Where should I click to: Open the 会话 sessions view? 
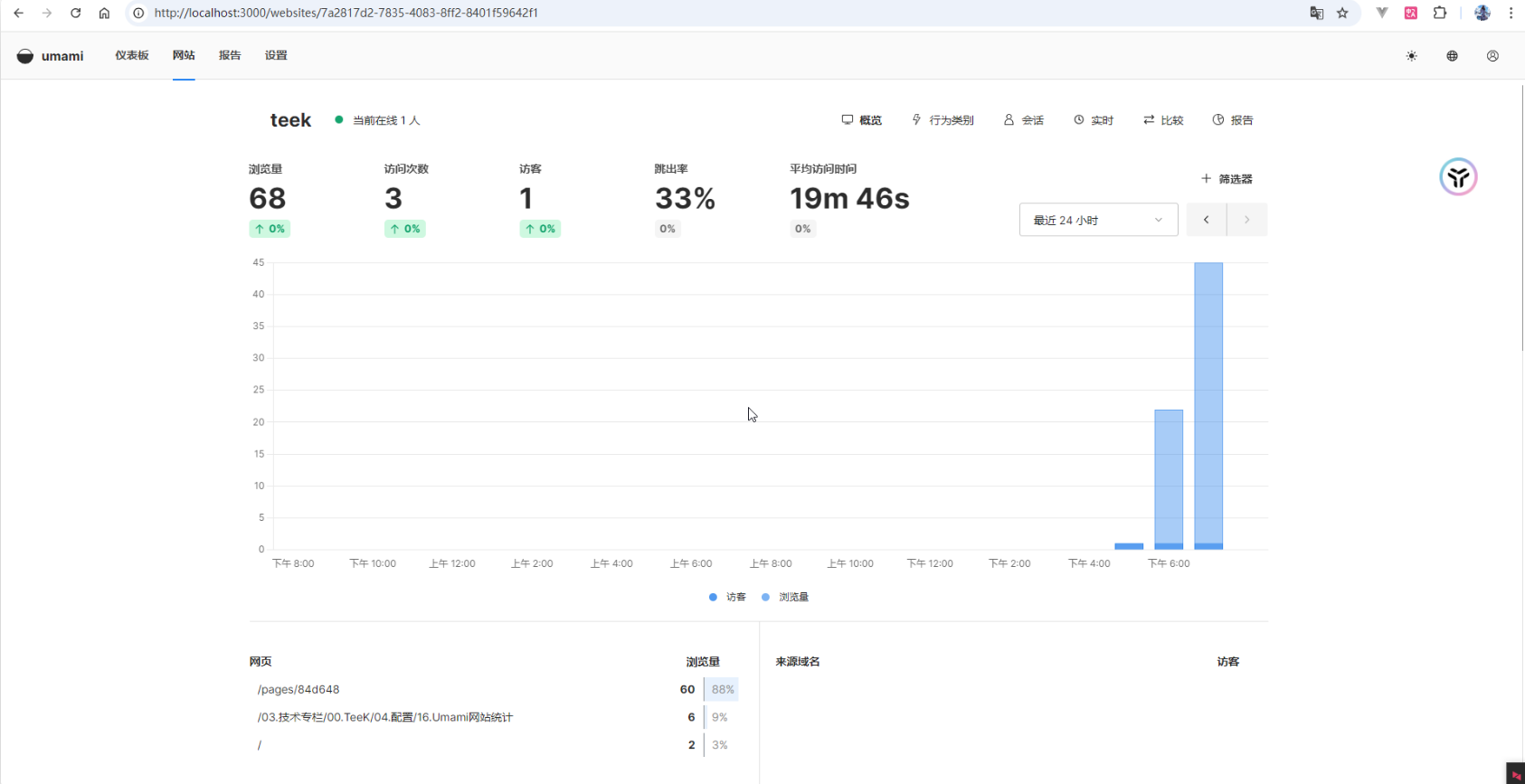(x=1024, y=120)
